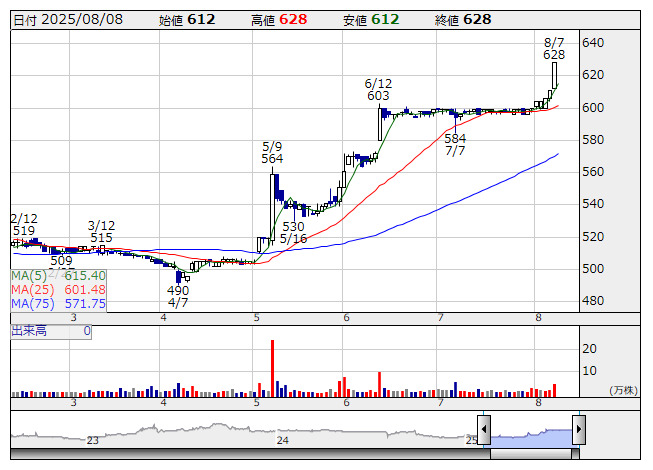Viewport: 653px width, 470px height.
Task: Click the MA(5) 615.40 legend entry
Action: 58,276
